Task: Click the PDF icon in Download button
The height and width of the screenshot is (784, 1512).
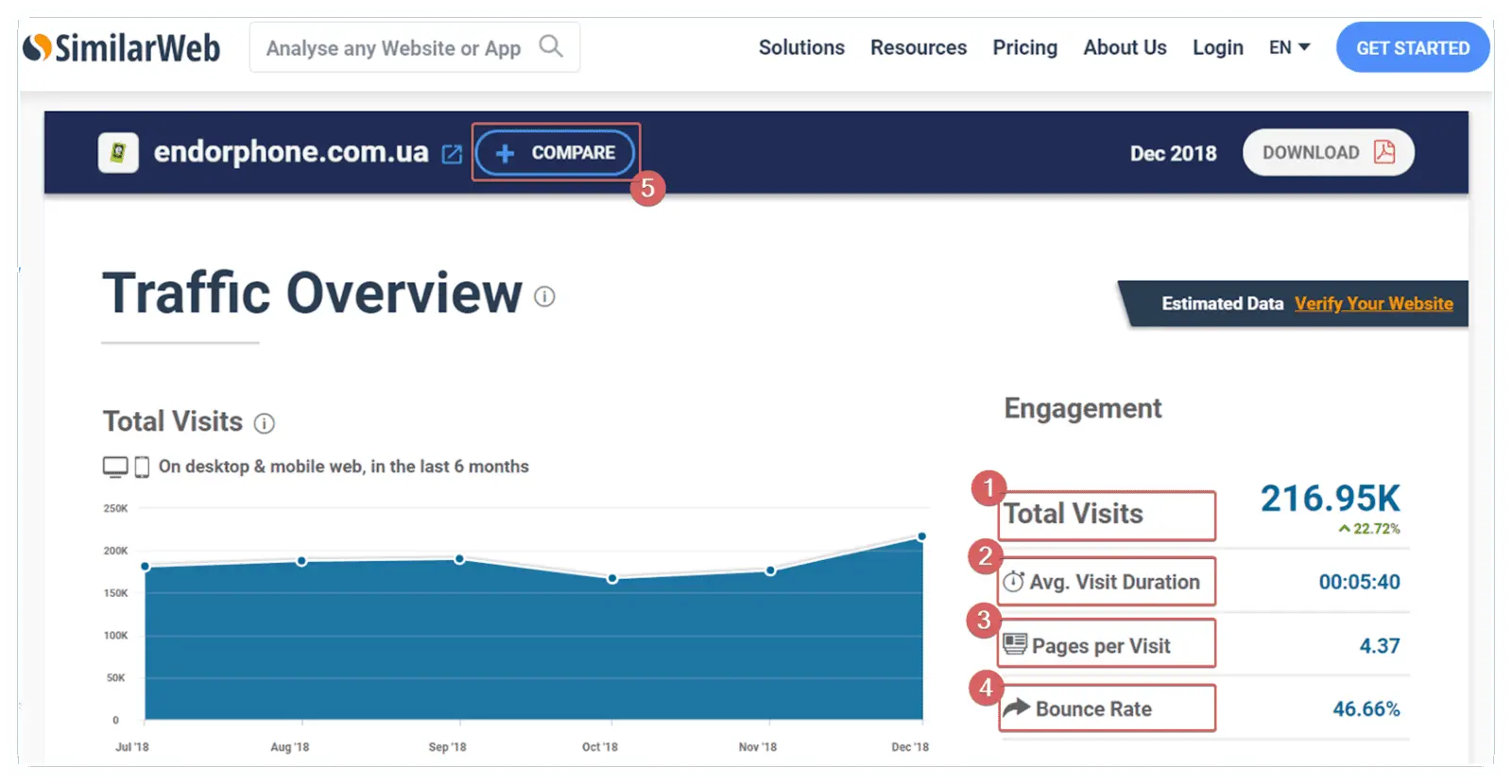Action: coord(1384,152)
